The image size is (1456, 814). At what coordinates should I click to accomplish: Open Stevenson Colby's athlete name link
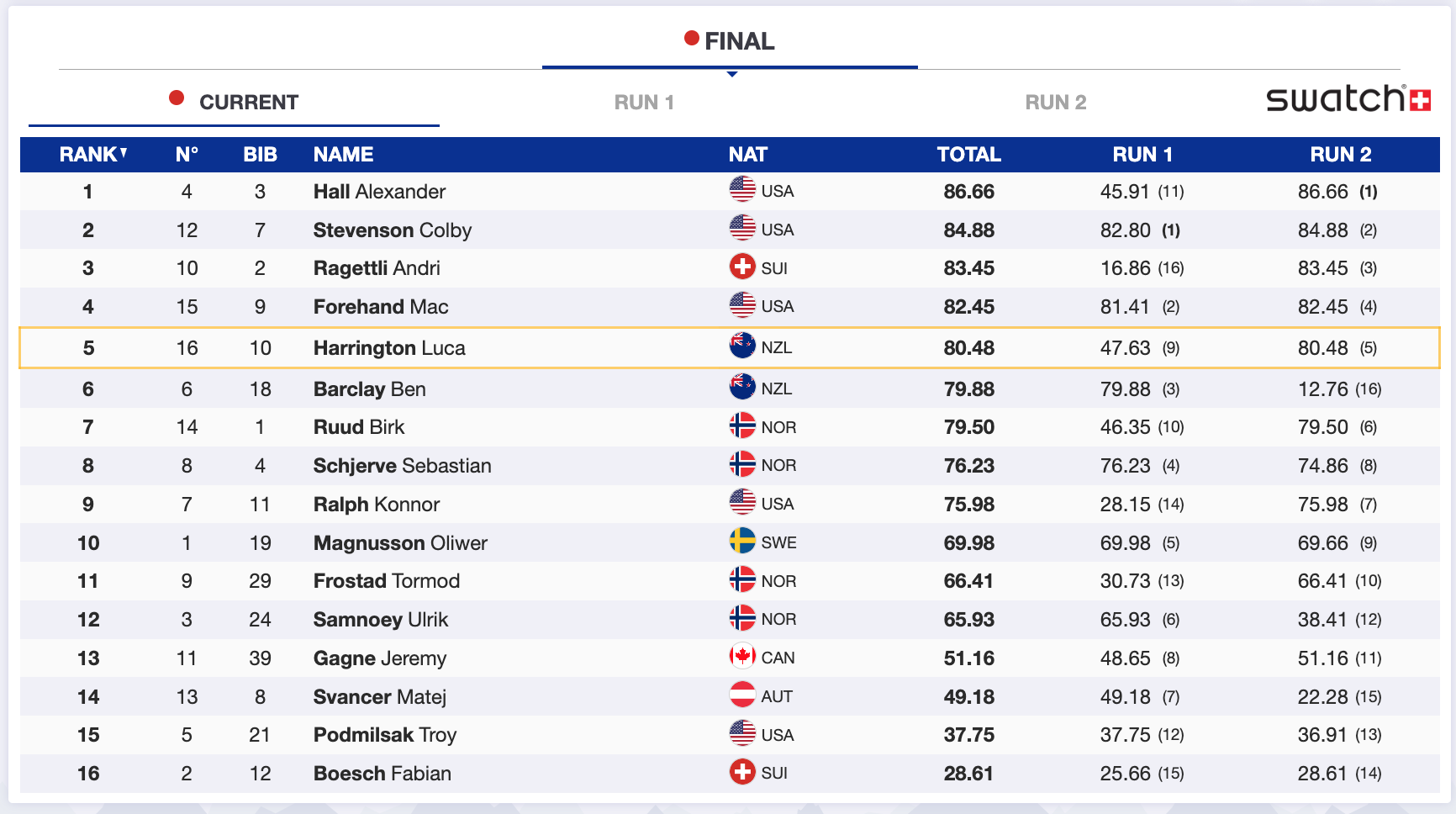(x=392, y=230)
